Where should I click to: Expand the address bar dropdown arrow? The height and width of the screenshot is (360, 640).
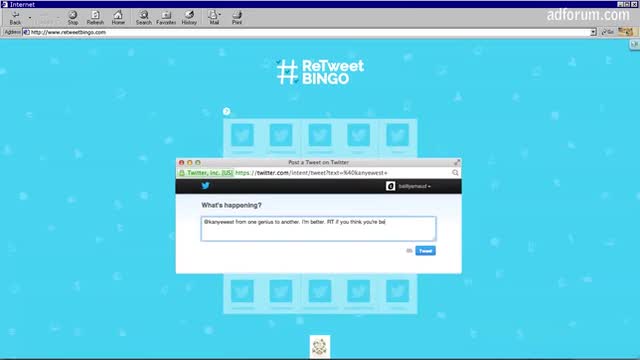593,32
